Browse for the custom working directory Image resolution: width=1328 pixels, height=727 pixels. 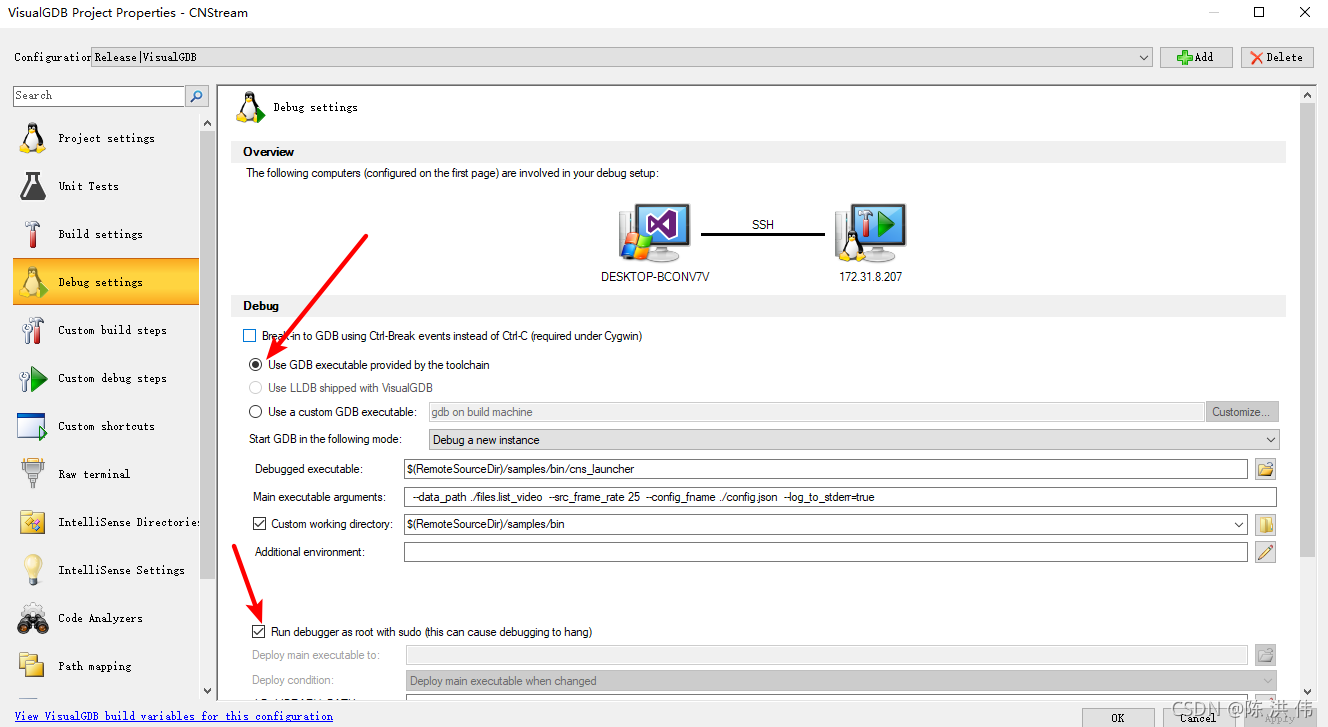coord(1265,524)
